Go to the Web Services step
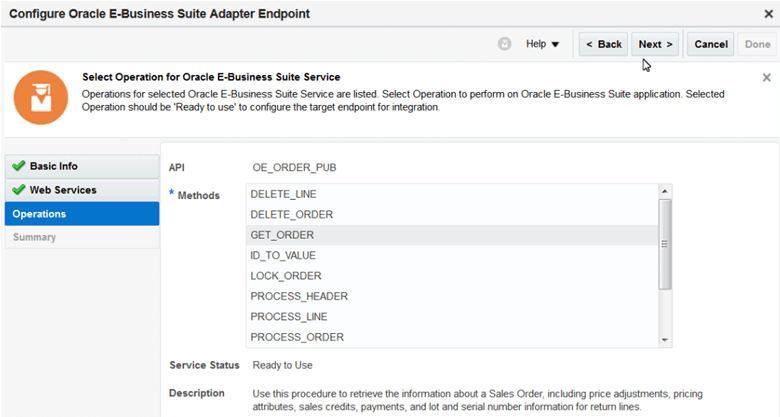This screenshot has height=417, width=780. [x=82, y=190]
